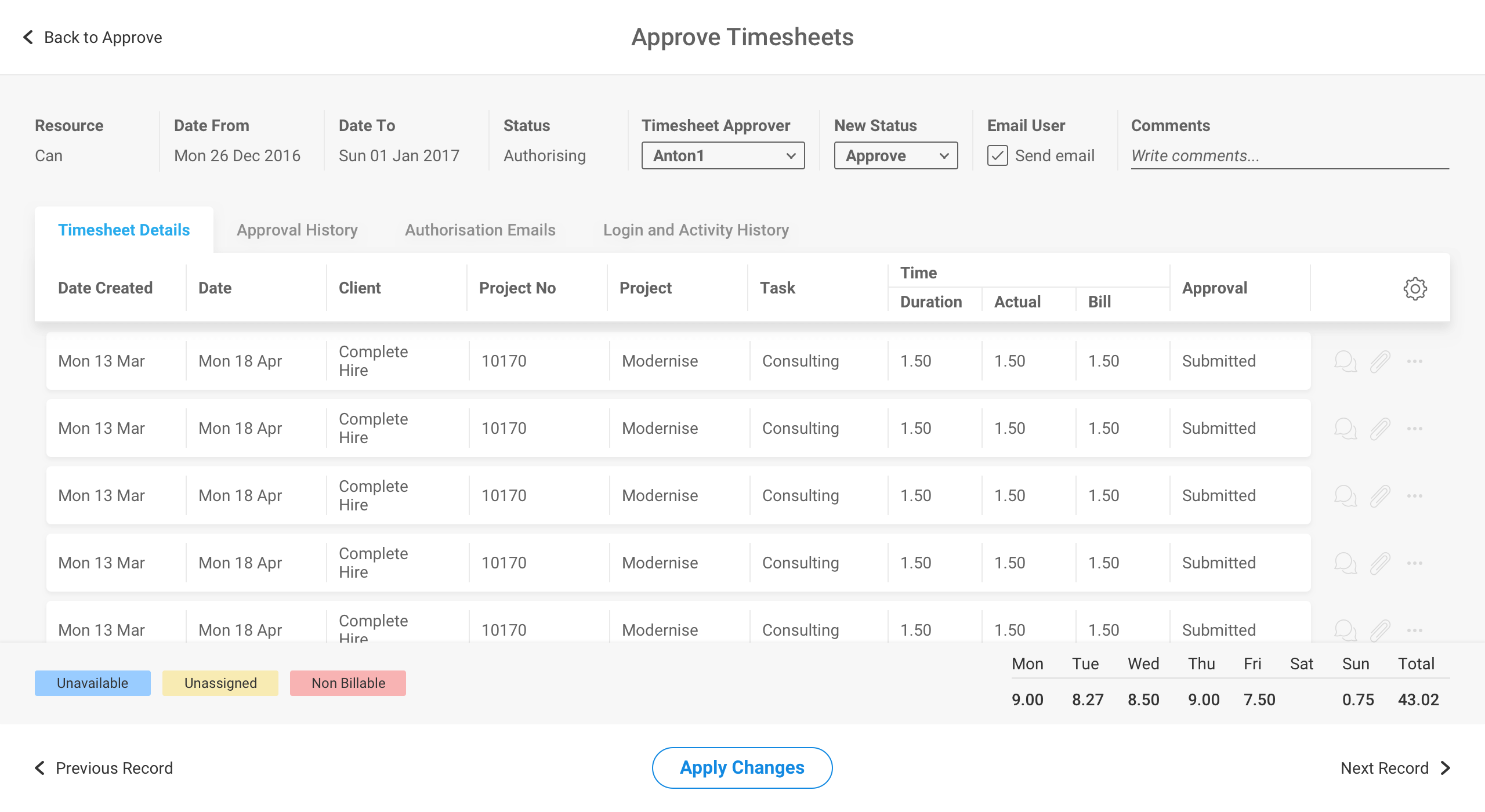This screenshot has height=812, width=1485.
Task: Open more options on second row
Action: click(1415, 429)
